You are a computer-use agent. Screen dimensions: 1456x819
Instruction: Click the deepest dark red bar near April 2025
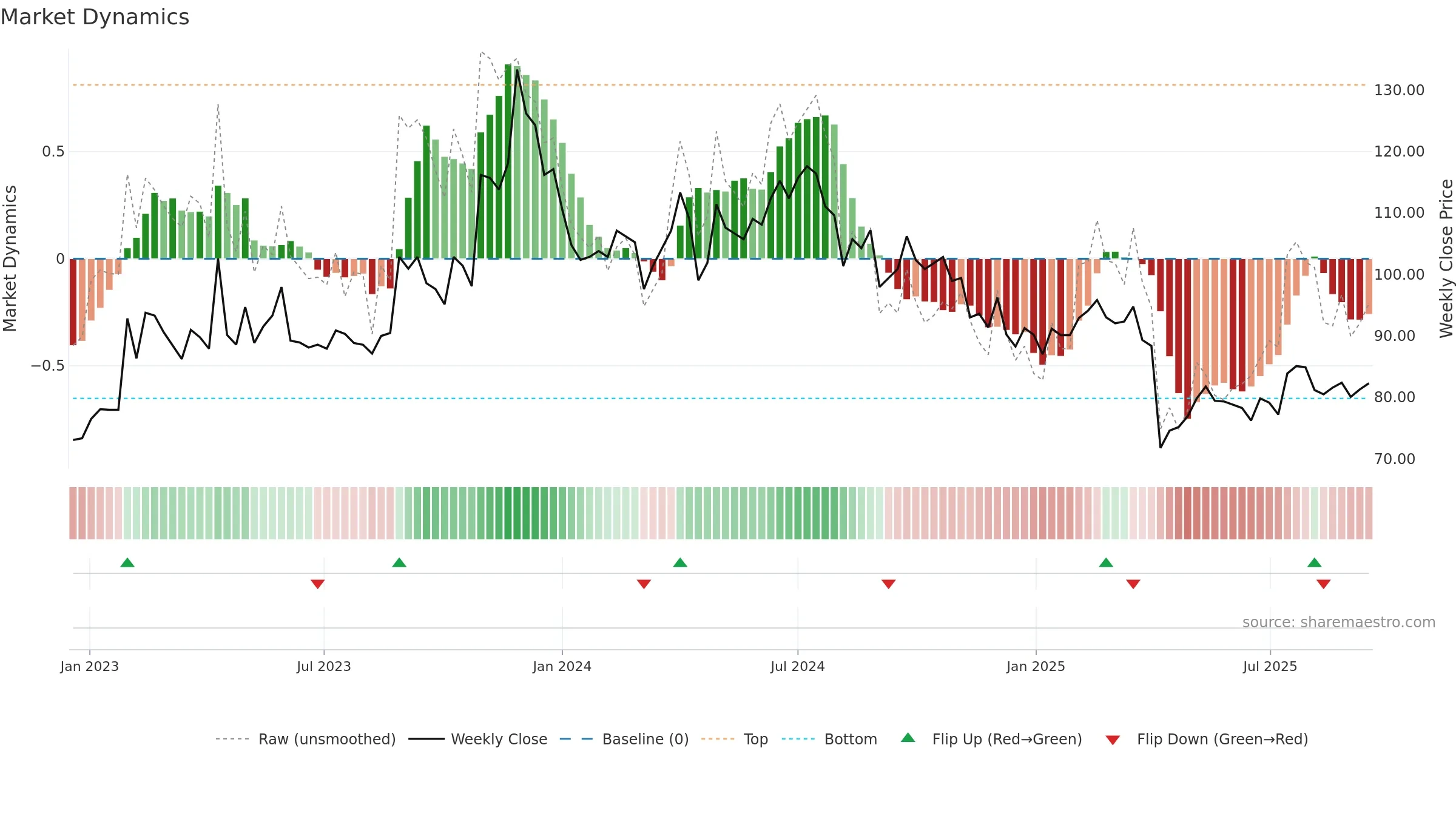pos(1187,339)
